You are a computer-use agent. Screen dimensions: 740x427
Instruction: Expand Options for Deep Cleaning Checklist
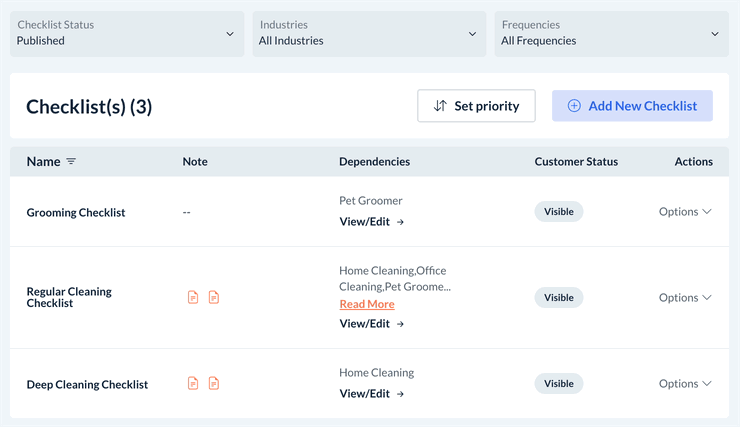click(685, 384)
